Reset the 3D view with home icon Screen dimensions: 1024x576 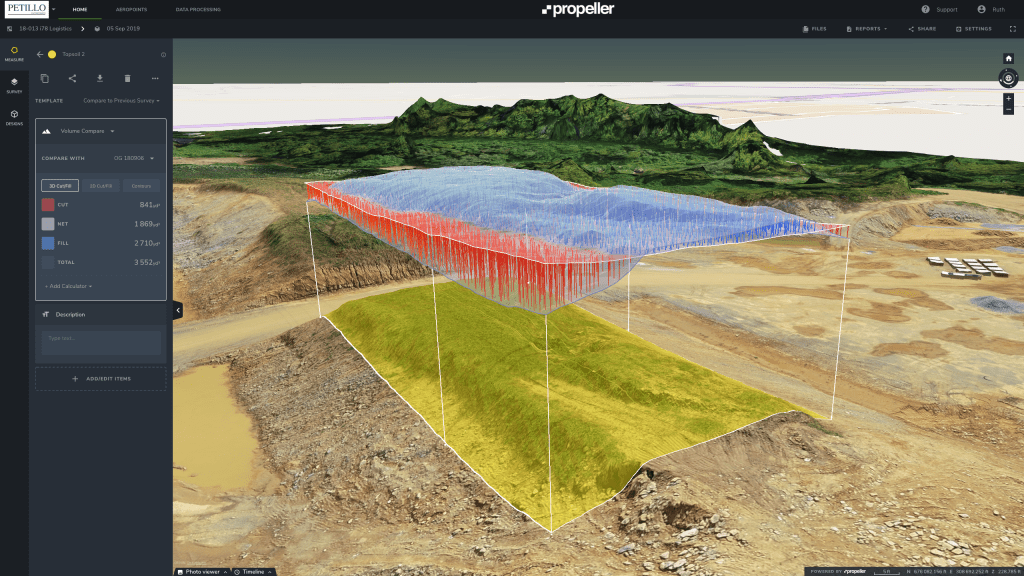1008,58
